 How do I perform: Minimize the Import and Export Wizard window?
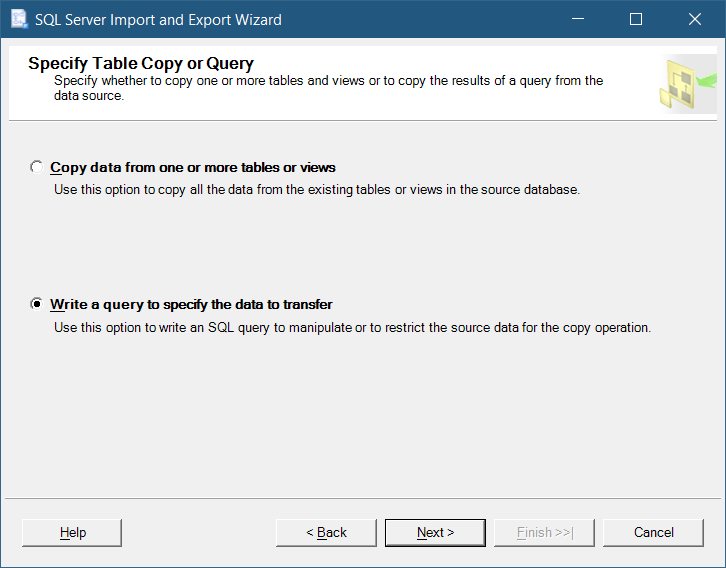[577, 19]
